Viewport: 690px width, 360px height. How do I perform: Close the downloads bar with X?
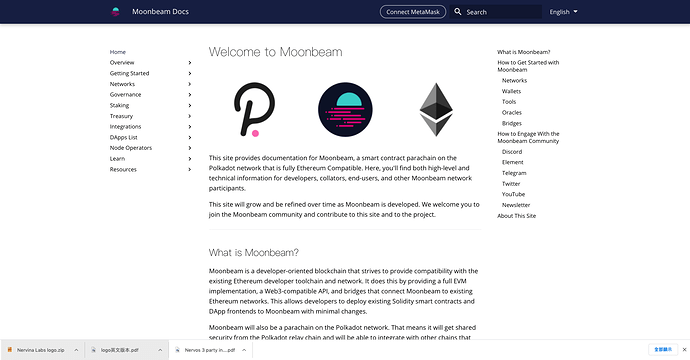click(684, 349)
